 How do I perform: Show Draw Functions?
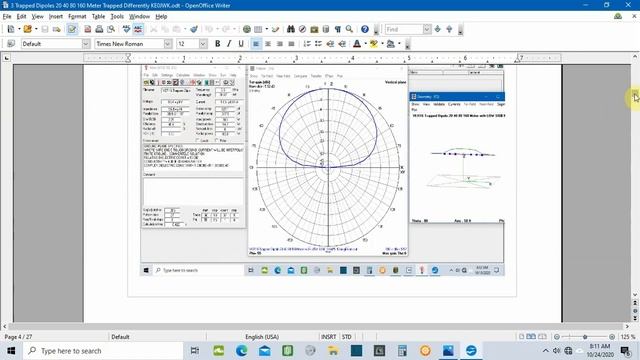(276, 29)
